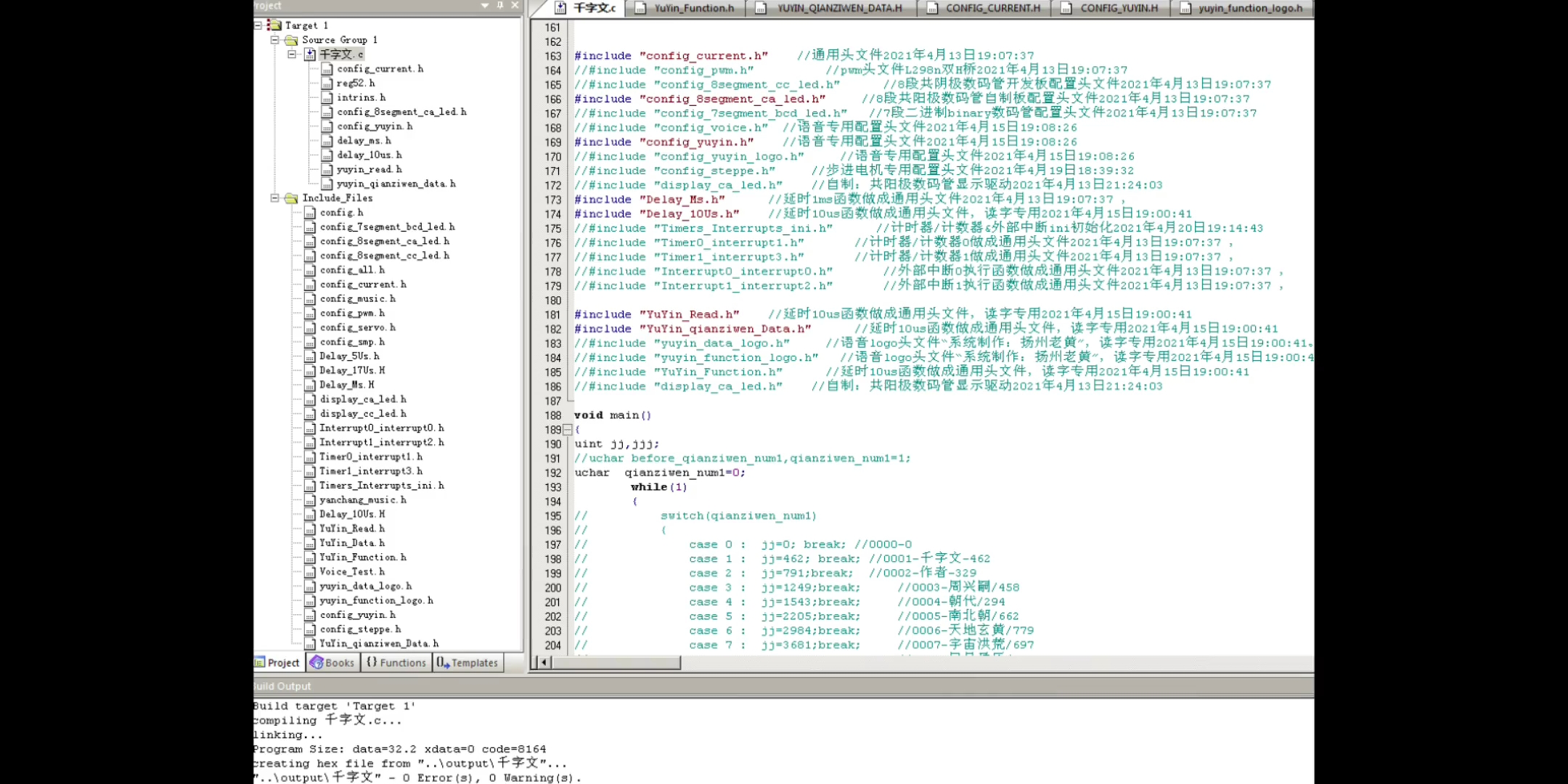Open the Books panel tab

tap(332, 663)
